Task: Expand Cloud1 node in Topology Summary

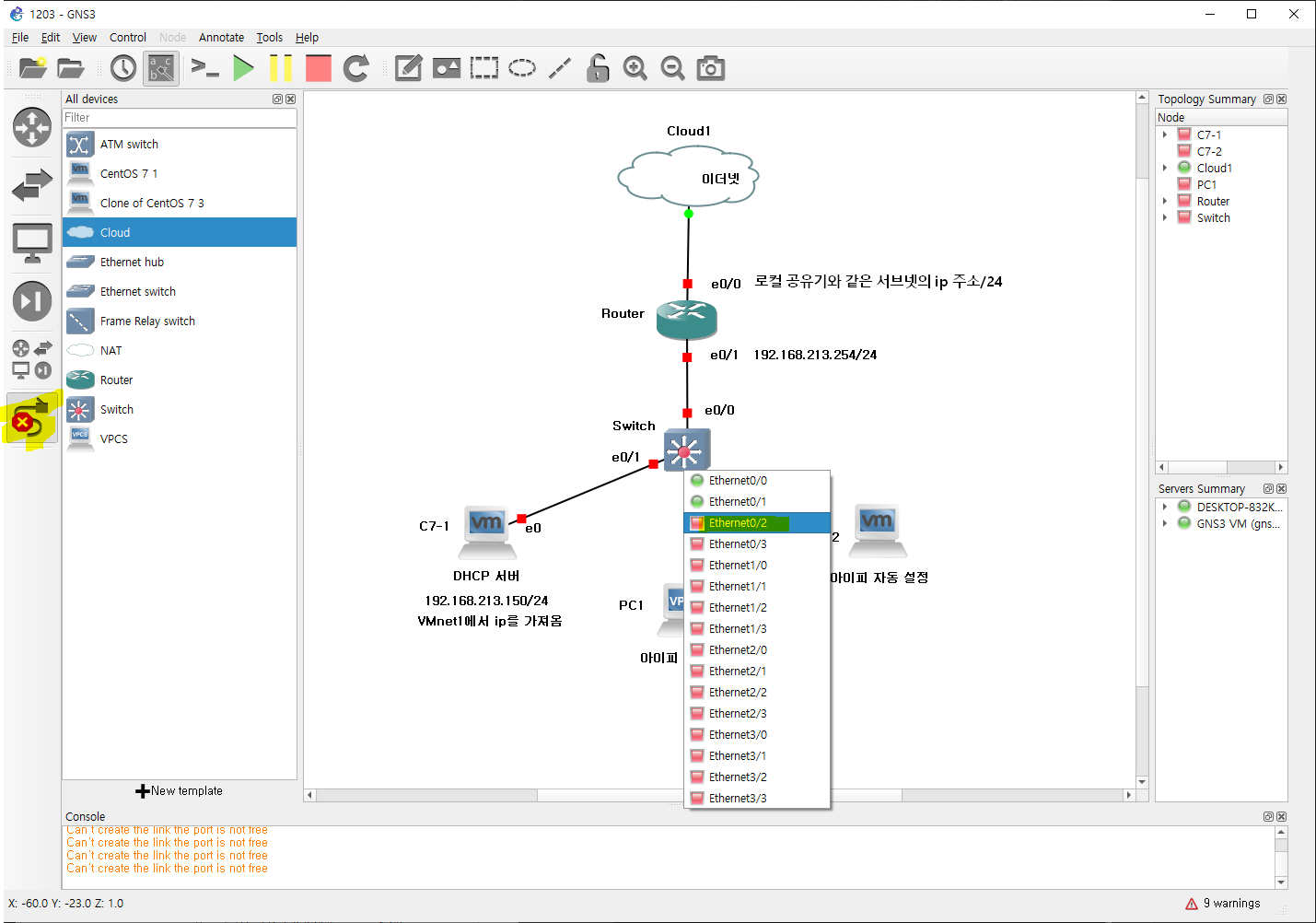Action: pyautogui.click(x=1165, y=168)
